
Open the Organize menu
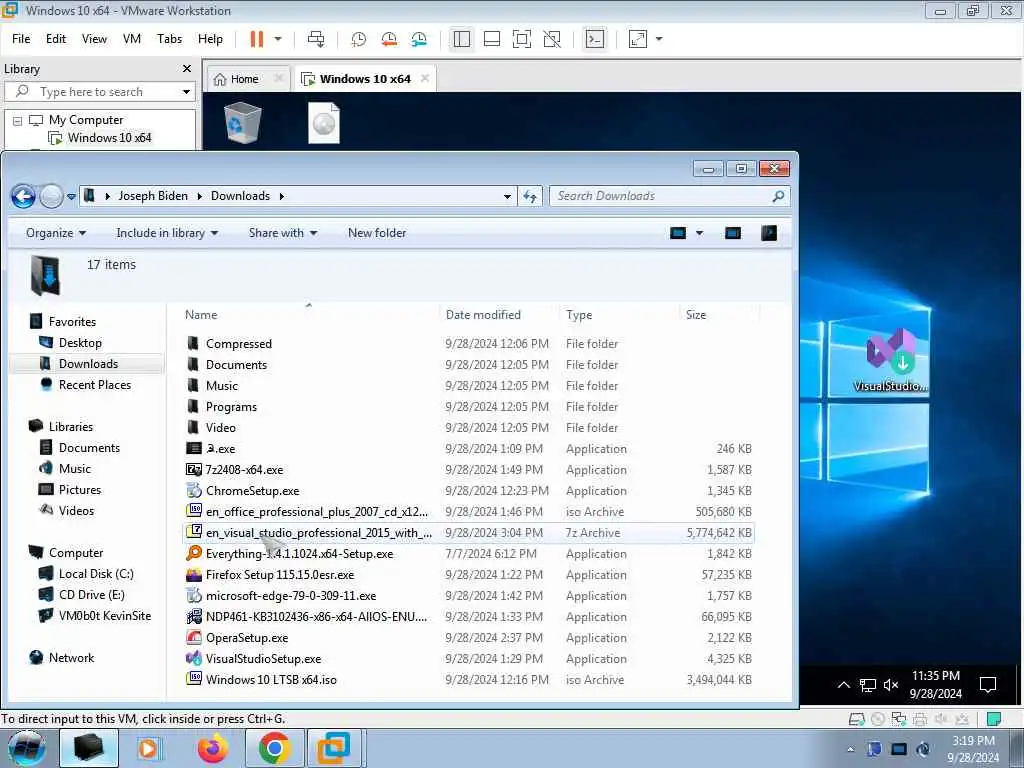click(56, 233)
